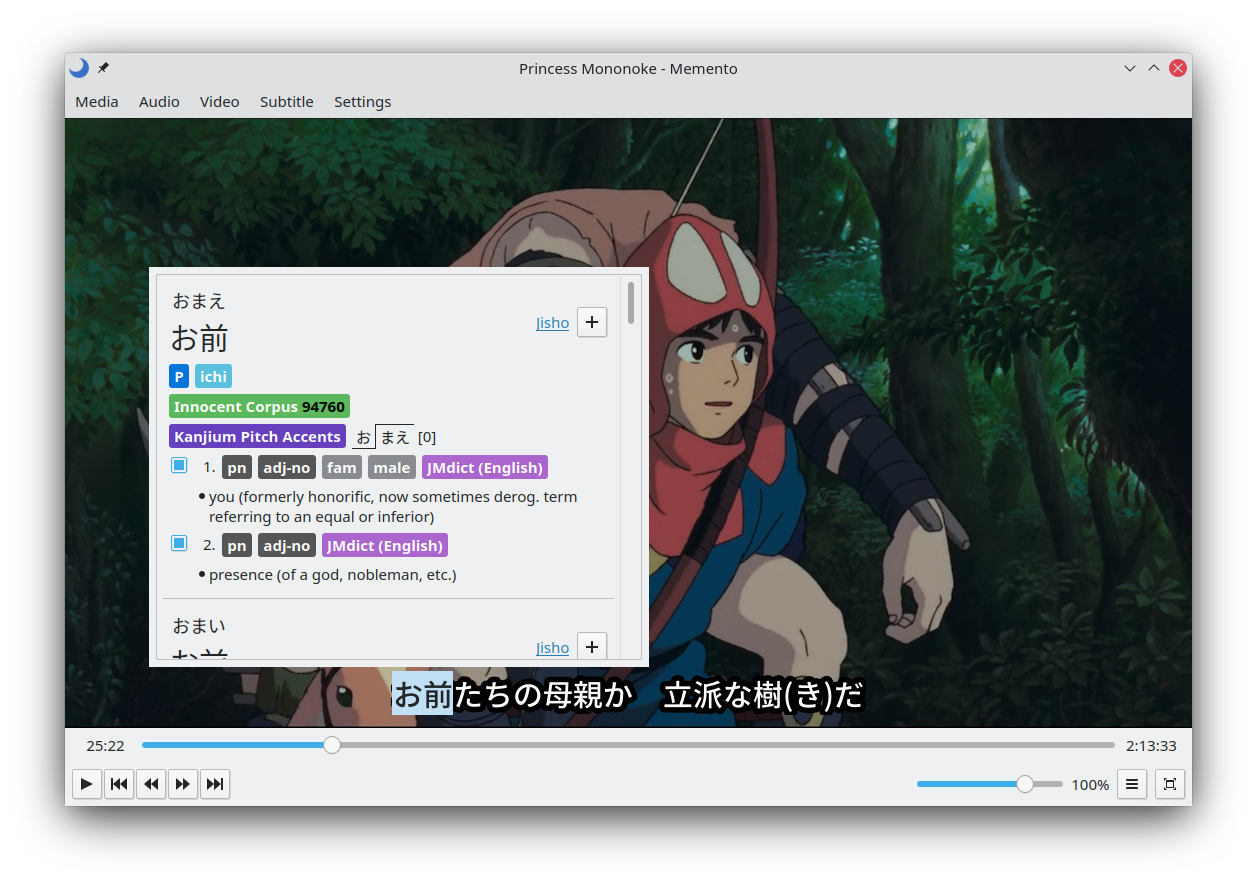Click the male tag

[x=392, y=468]
